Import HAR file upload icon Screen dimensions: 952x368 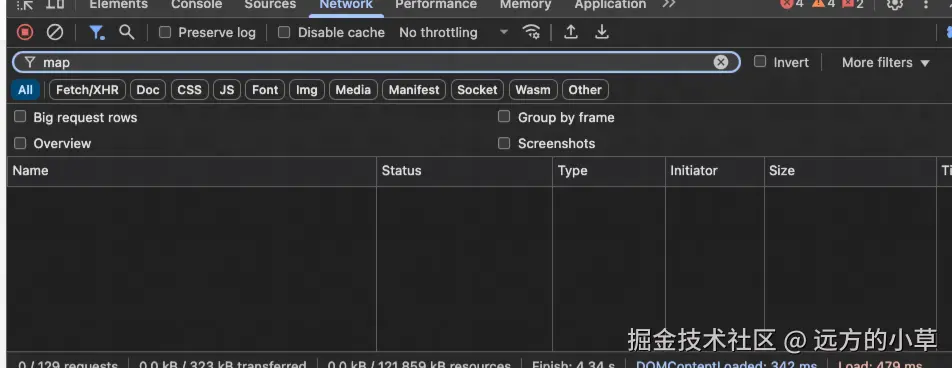tap(571, 32)
